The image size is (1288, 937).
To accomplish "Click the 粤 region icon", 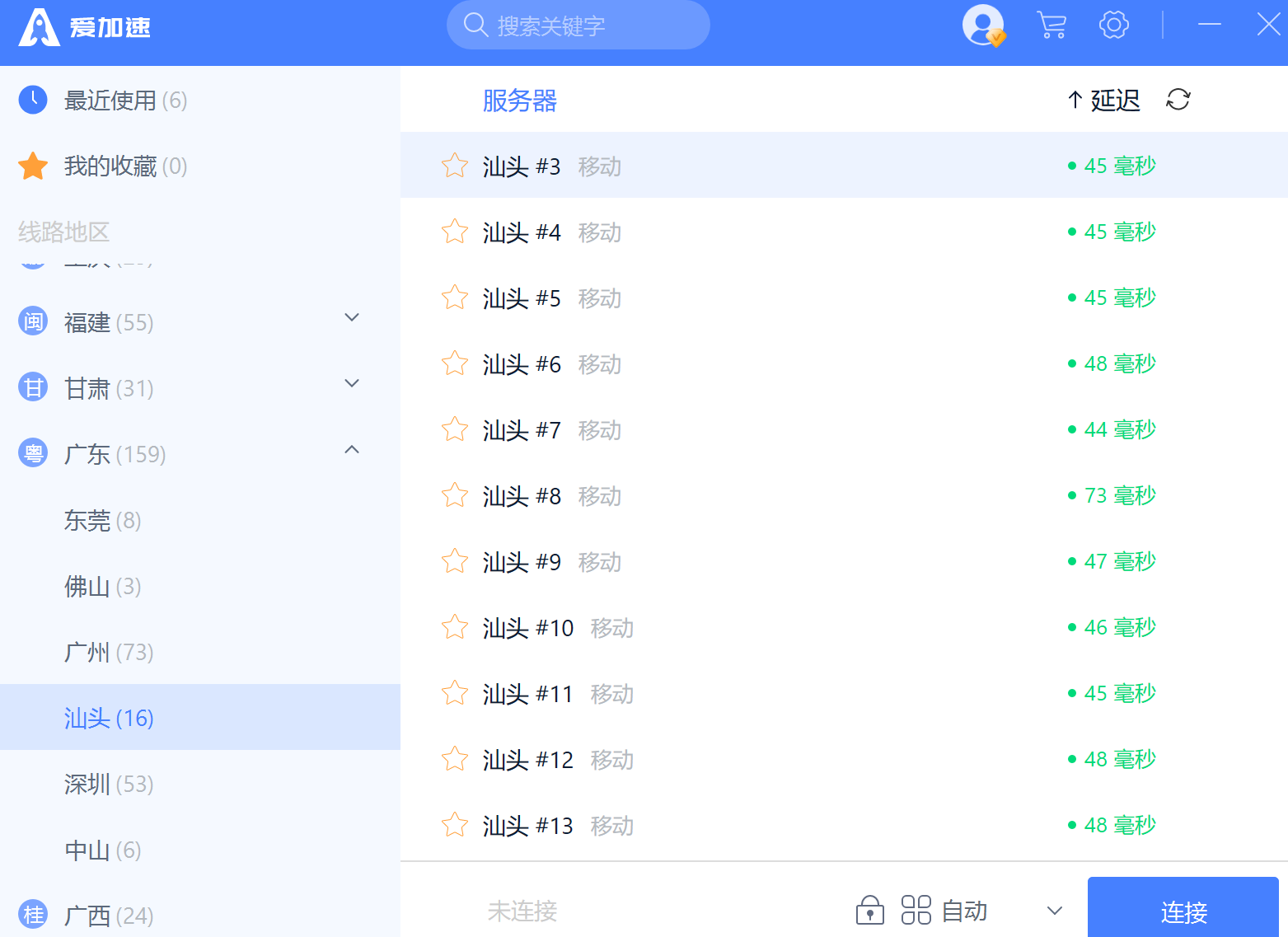I will tap(33, 452).
